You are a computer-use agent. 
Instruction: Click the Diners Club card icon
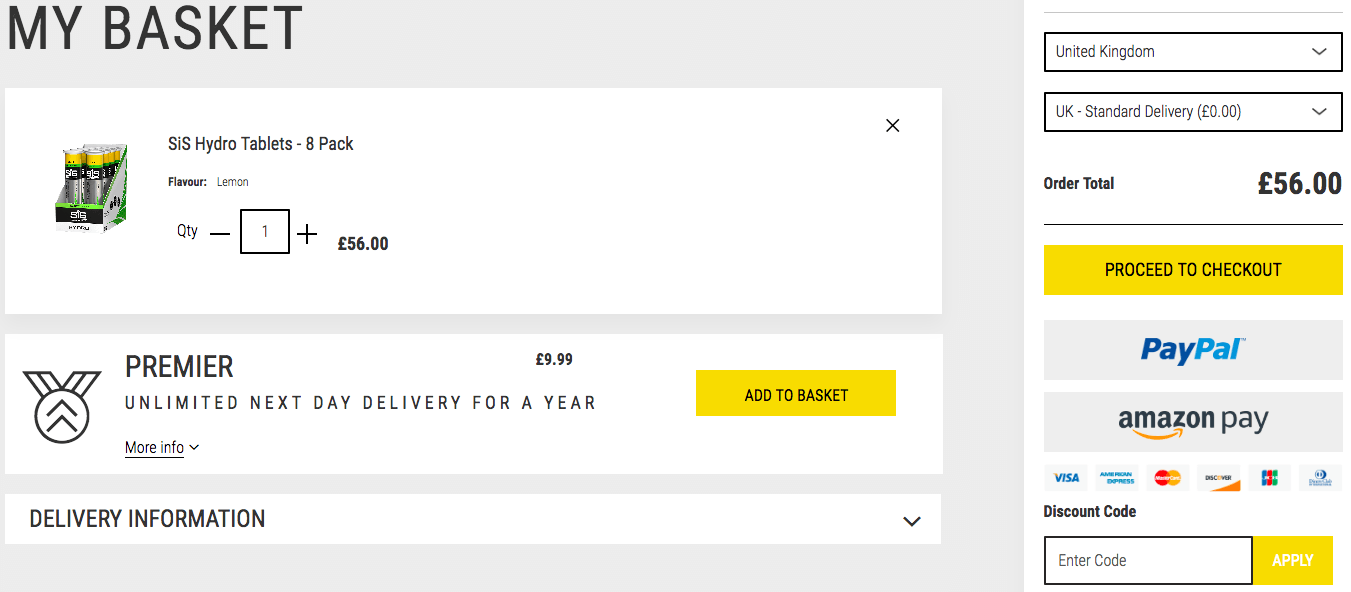pyautogui.click(x=1321, y=478)
